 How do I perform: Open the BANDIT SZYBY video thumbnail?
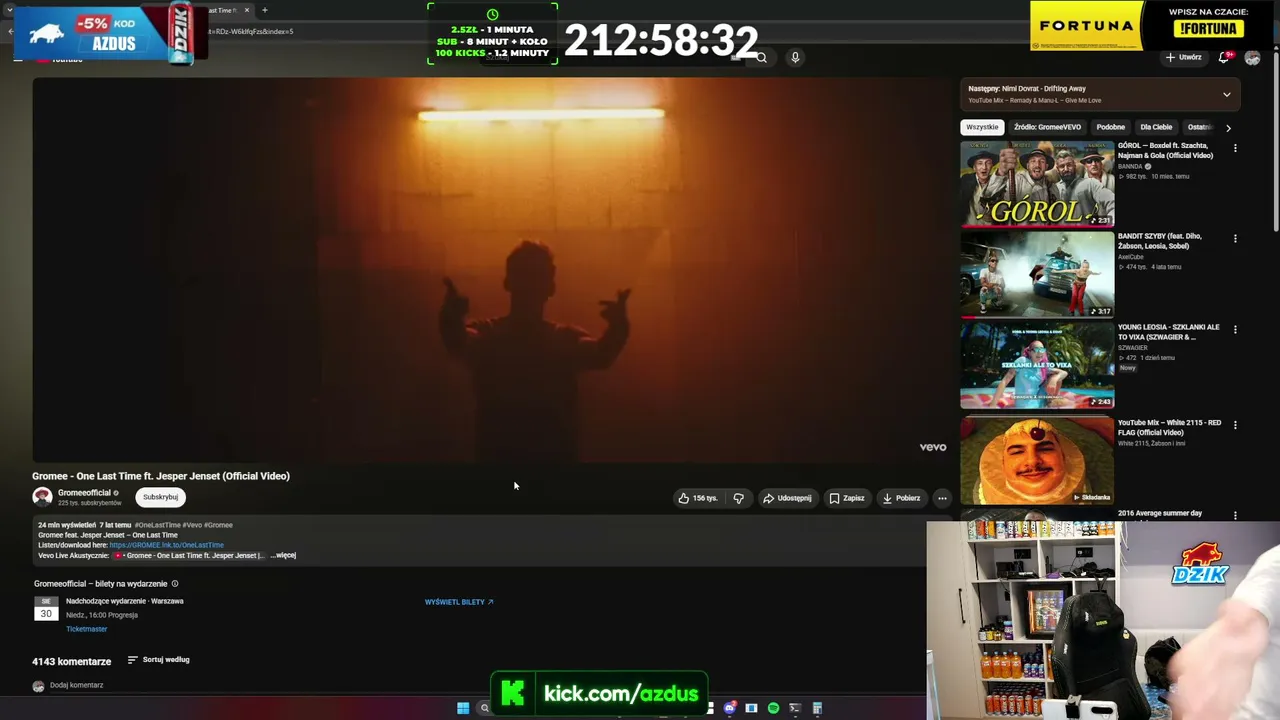1037,275
